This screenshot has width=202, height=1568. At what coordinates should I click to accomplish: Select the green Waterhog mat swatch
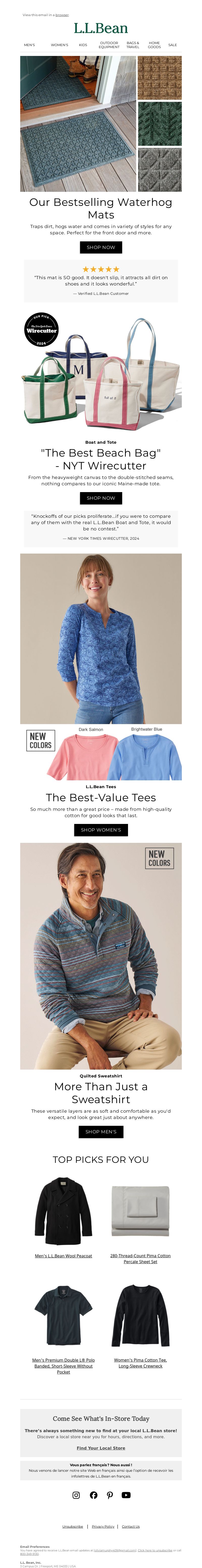pyautogui.click(x=160, y=123)
